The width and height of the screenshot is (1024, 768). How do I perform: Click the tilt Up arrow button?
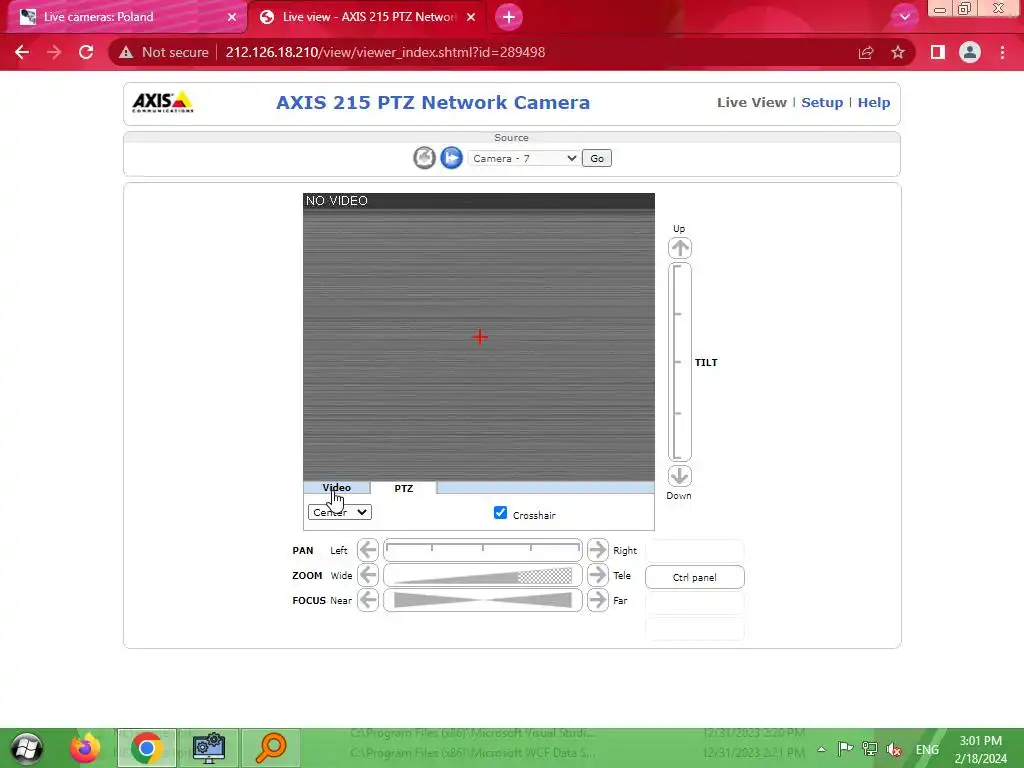[x=679, y=248]
